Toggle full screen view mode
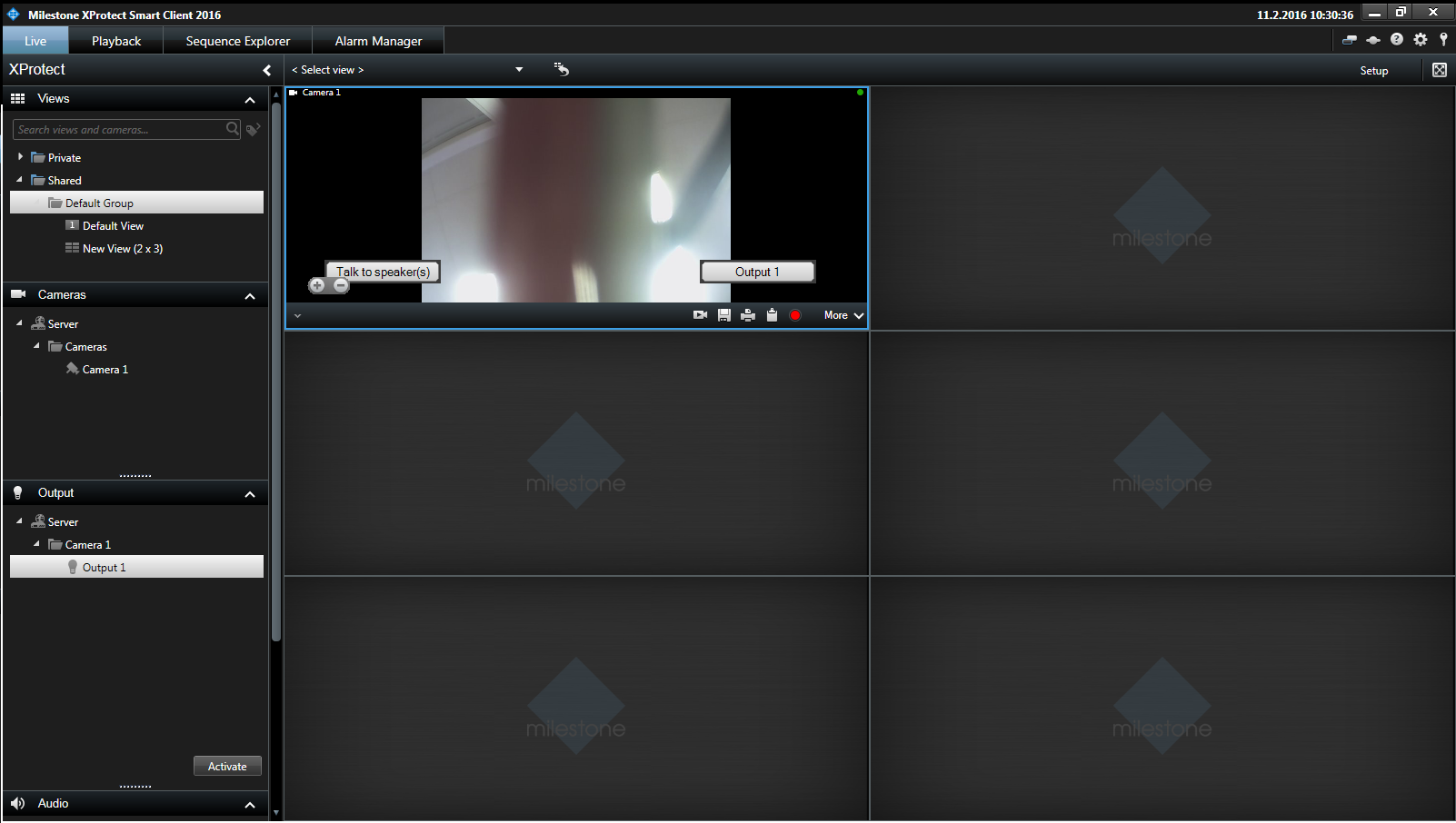1456x823 pixels. [1440, 70]
